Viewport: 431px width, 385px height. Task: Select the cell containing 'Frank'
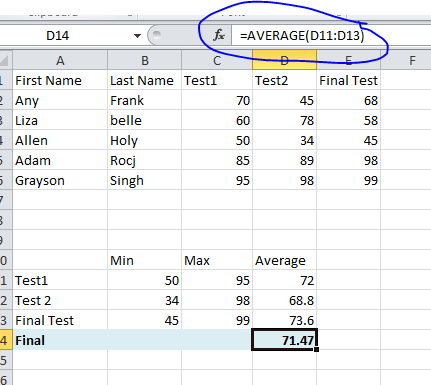145,100
